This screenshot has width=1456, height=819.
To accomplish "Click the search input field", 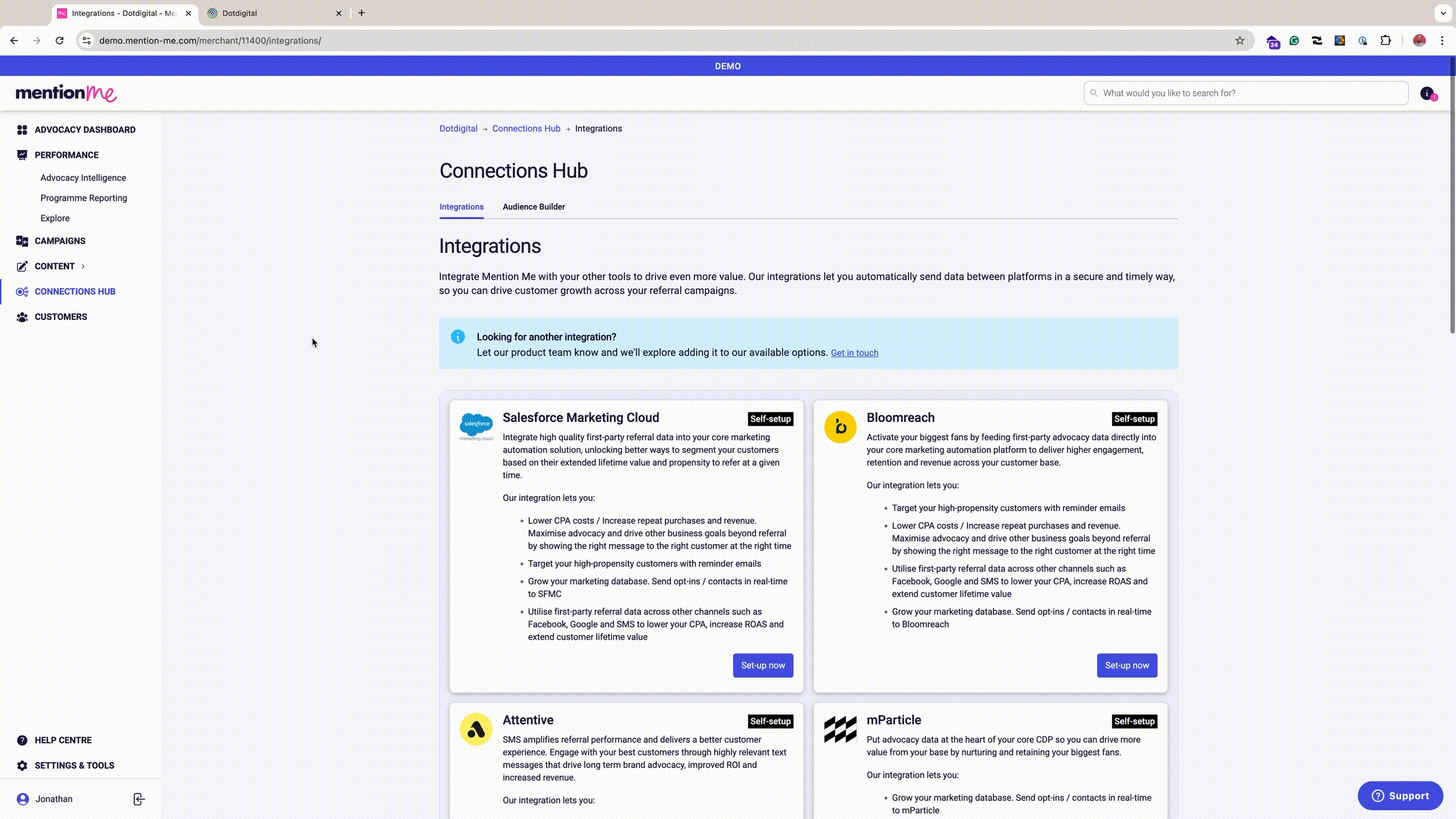I will pyautogui.click(x=1246, y=93).
